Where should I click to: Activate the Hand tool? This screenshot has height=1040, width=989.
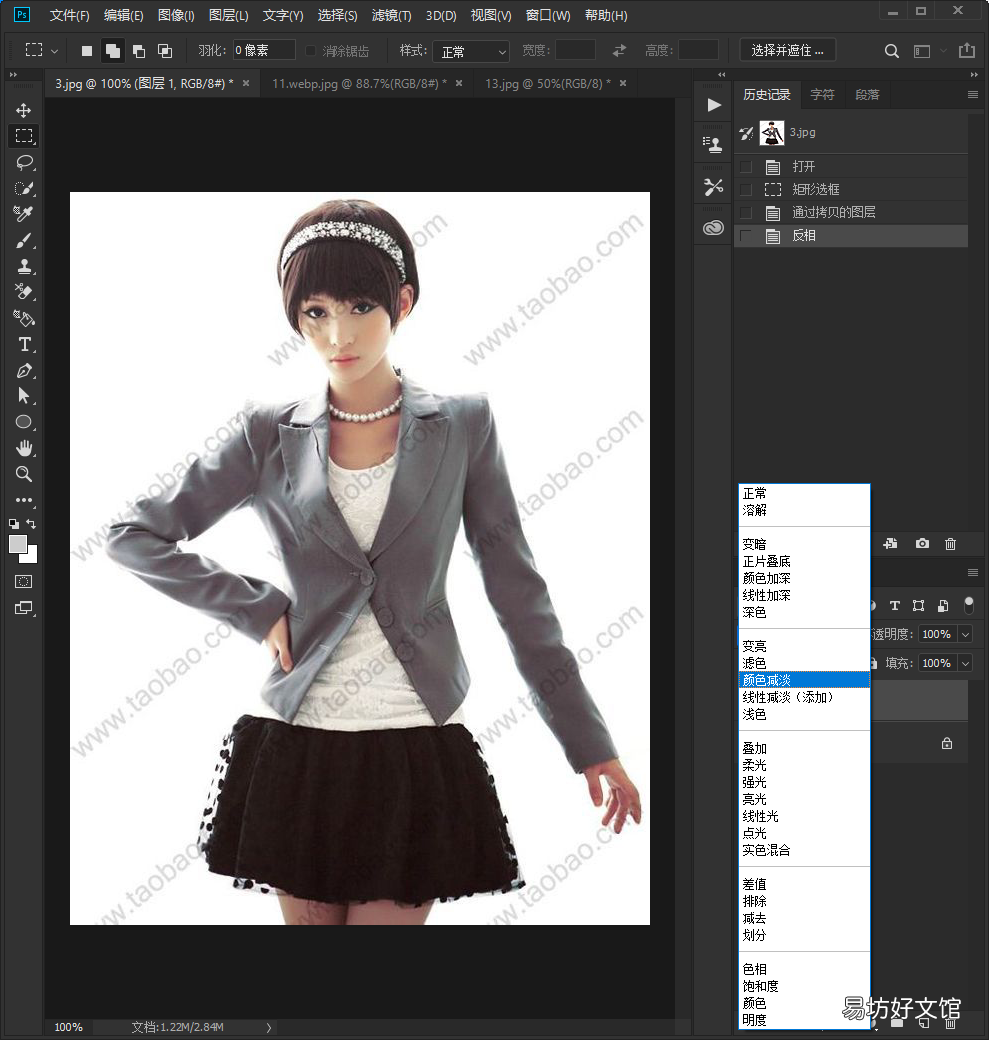(24, 448)
